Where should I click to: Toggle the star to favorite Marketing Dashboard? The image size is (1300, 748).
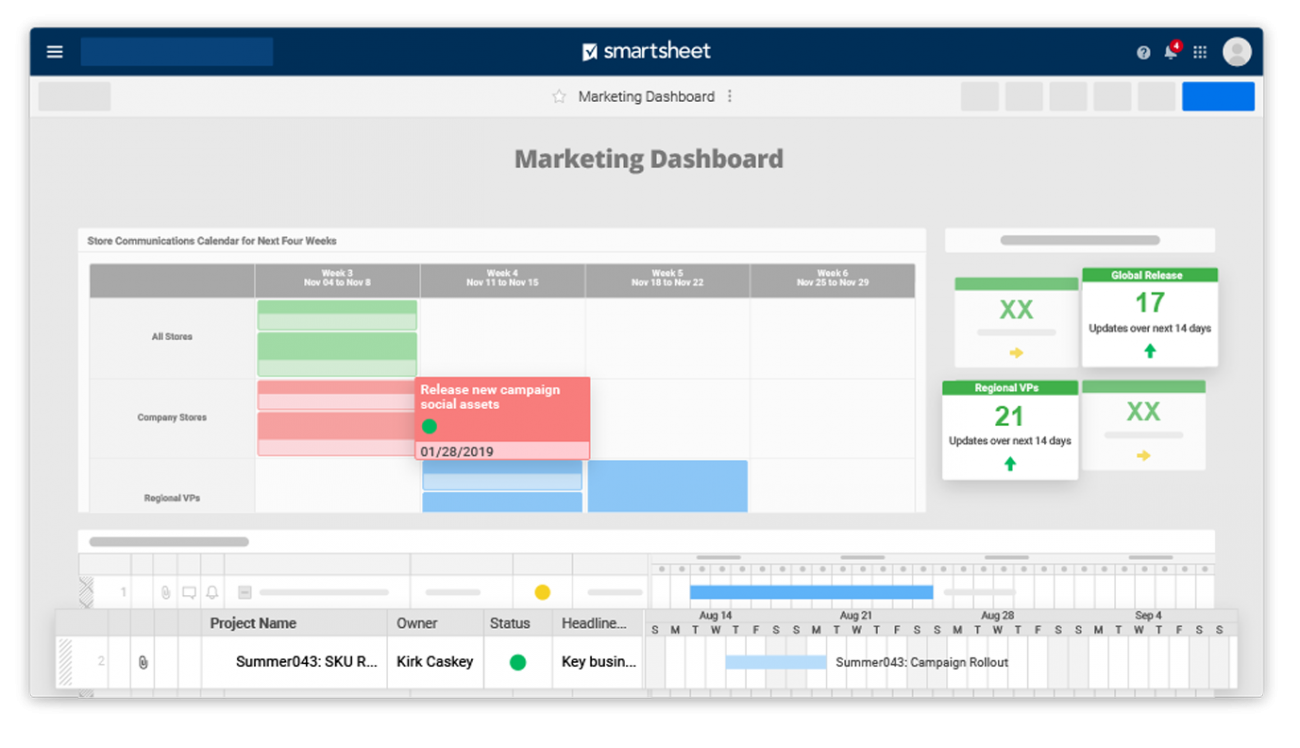(x=558, y=96)
